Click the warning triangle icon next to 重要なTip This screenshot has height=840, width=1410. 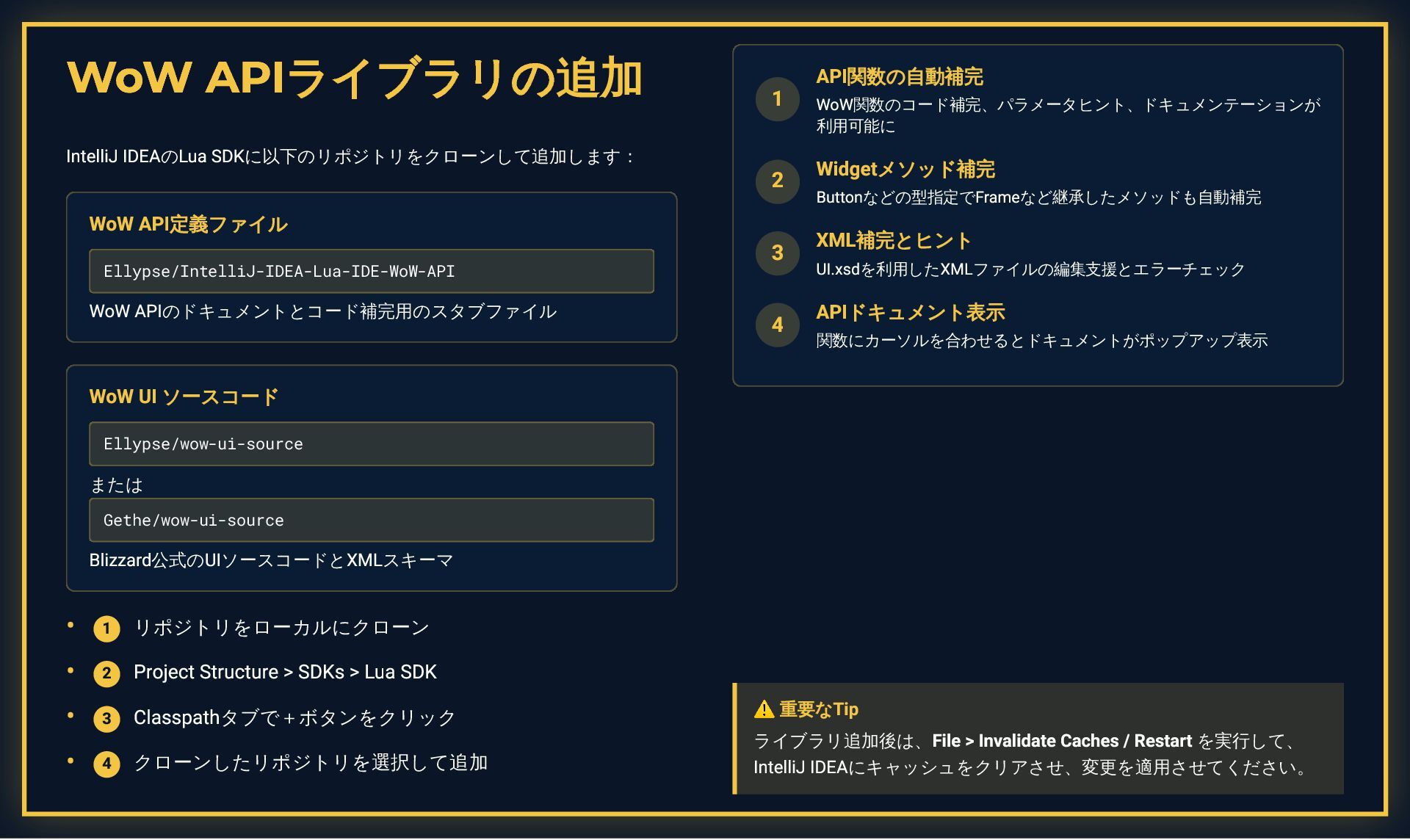coord(764,709)
